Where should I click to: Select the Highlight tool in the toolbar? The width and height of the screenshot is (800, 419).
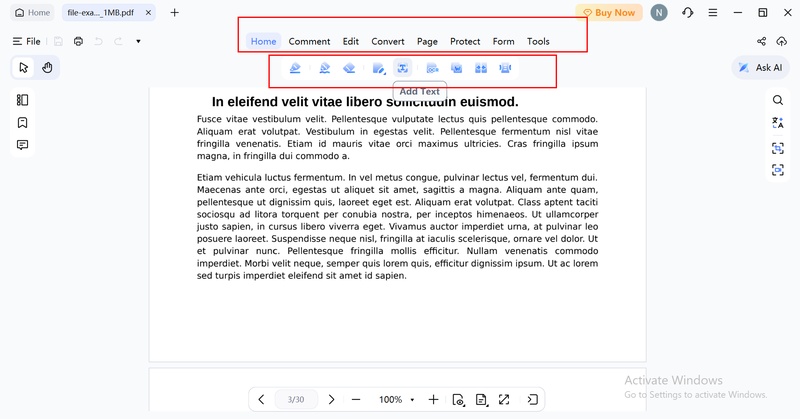tap(295, 68)
